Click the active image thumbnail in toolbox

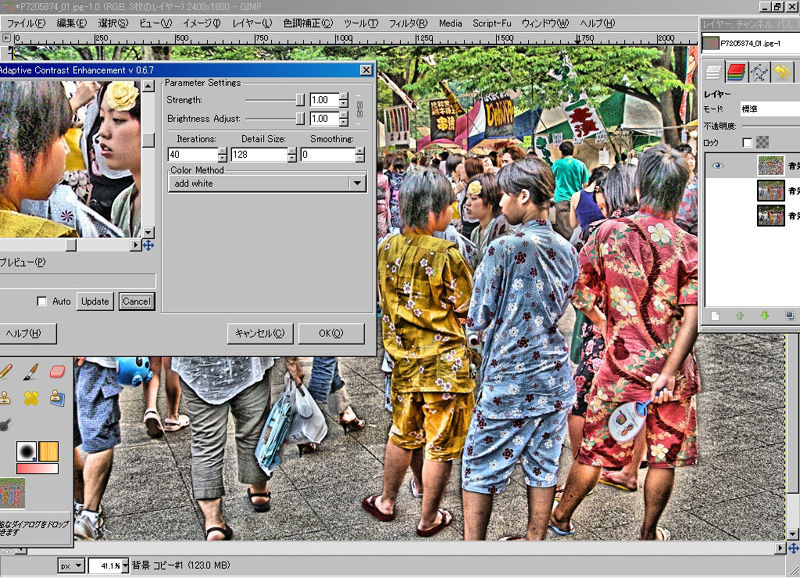12,493
